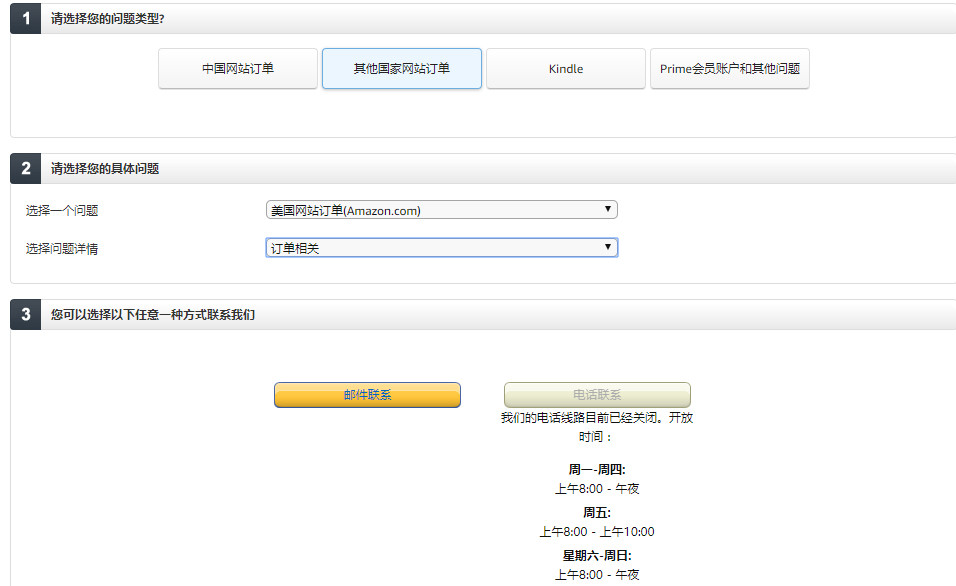
Task: Open the 订单相关 issue detail dropdown
Action: pos(441,248)
